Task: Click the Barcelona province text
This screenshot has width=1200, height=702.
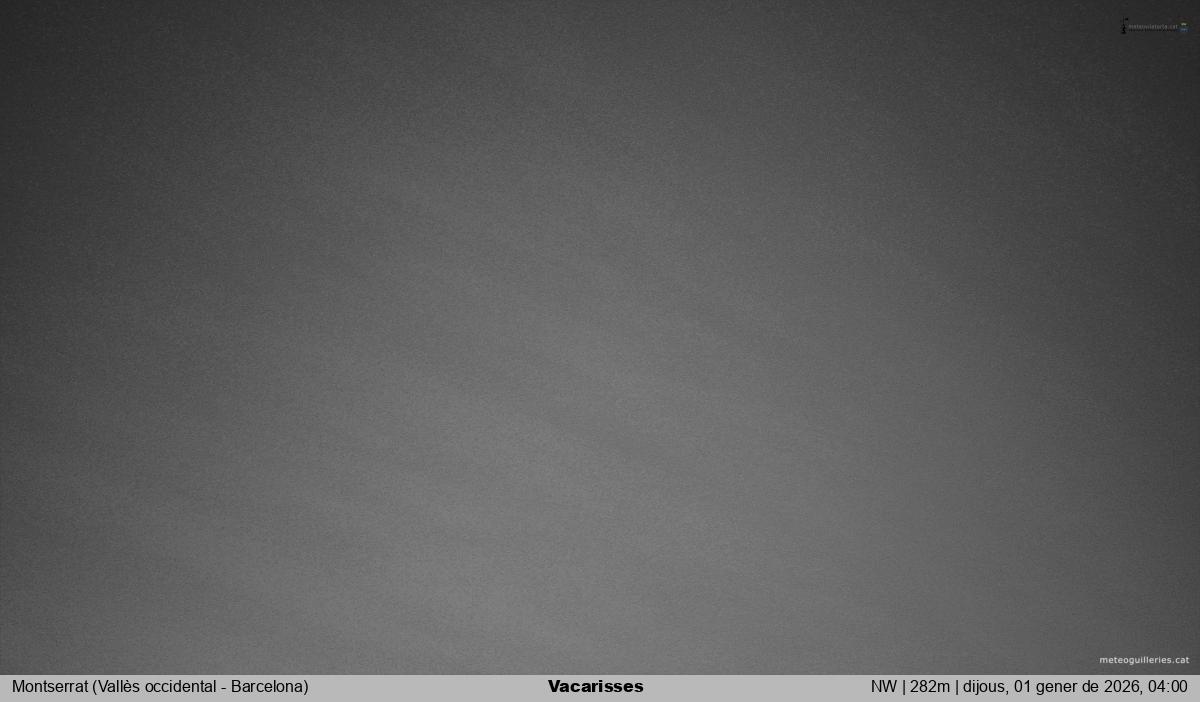Action: coord(267,687)
